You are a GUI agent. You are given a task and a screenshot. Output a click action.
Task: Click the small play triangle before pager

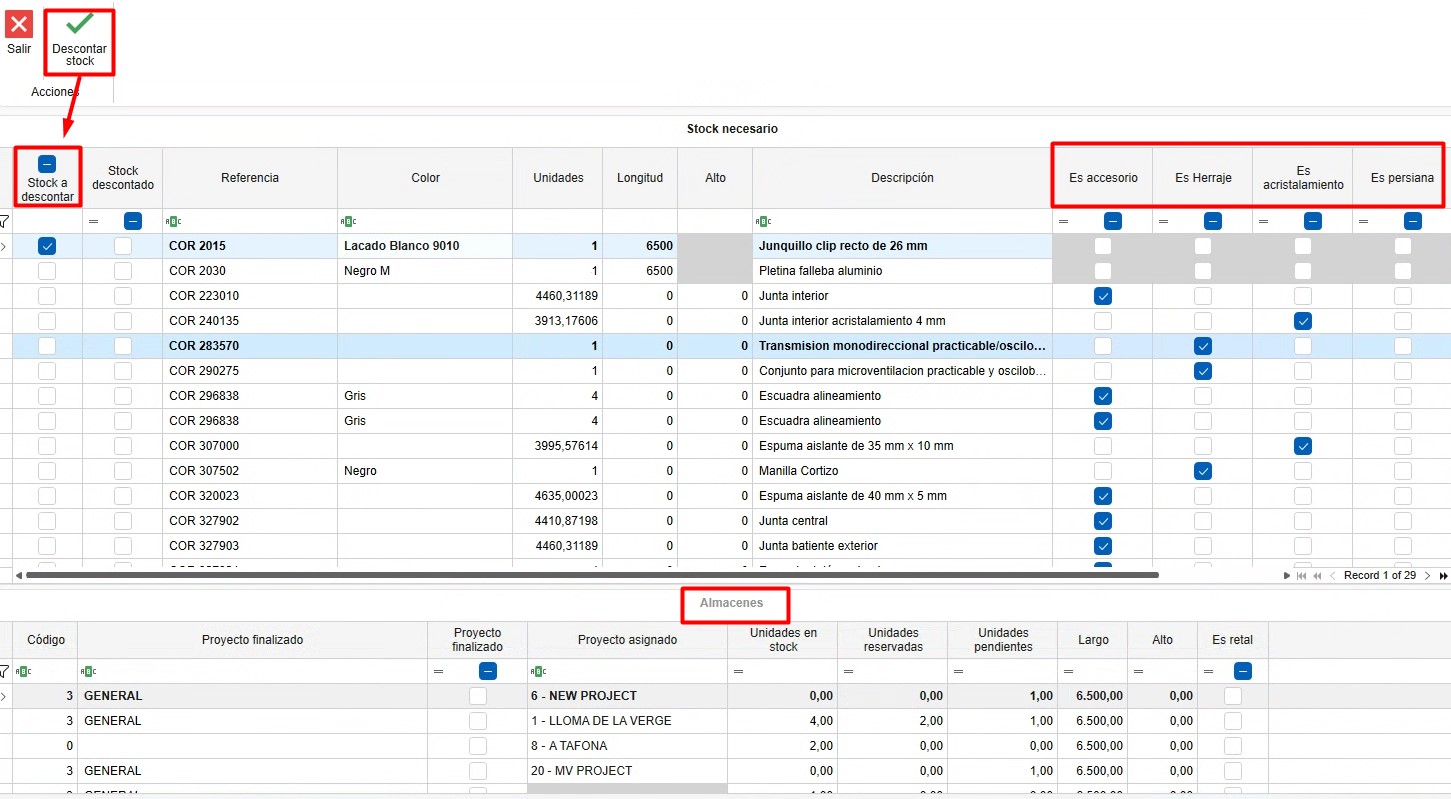pyautogui.click(x=1287, y=576)
